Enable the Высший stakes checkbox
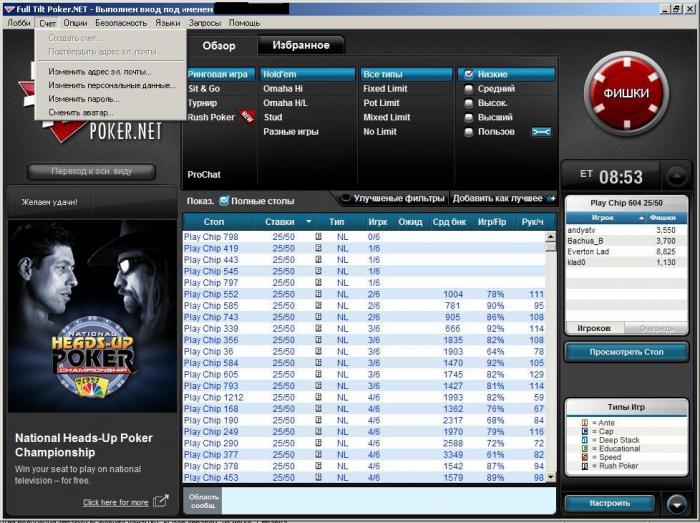The height and width of the screenshot is (523, 700). 468,117
